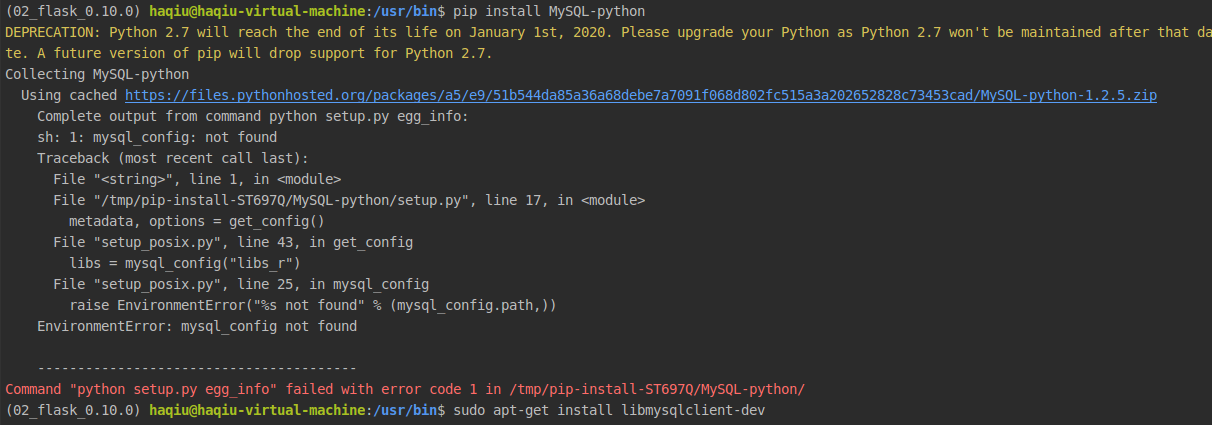Select 'sh: 1: mysql_config: not found' line

click(x=157, y=137)
